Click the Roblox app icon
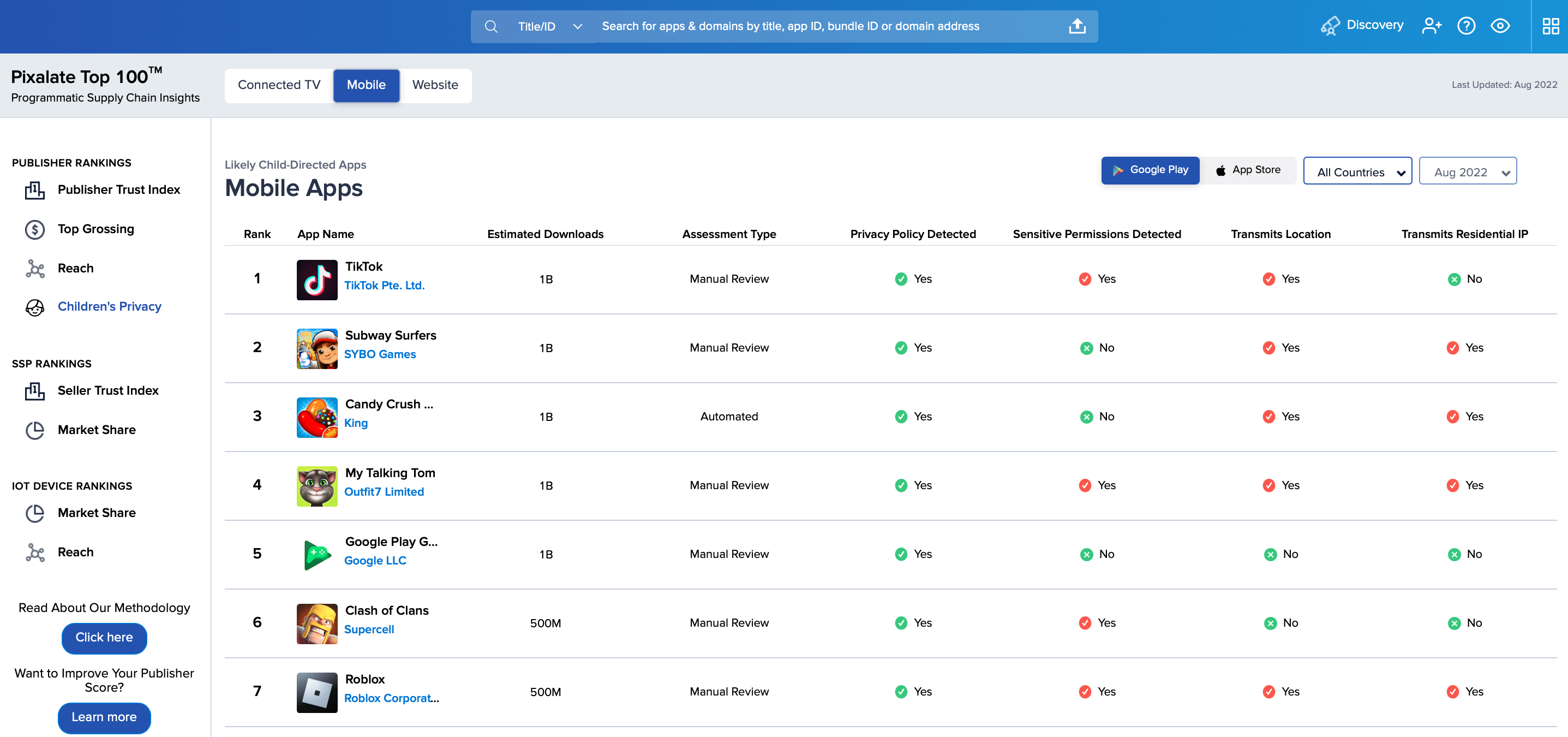Viewport: 1568px width, 737px height. pos(316,693)
